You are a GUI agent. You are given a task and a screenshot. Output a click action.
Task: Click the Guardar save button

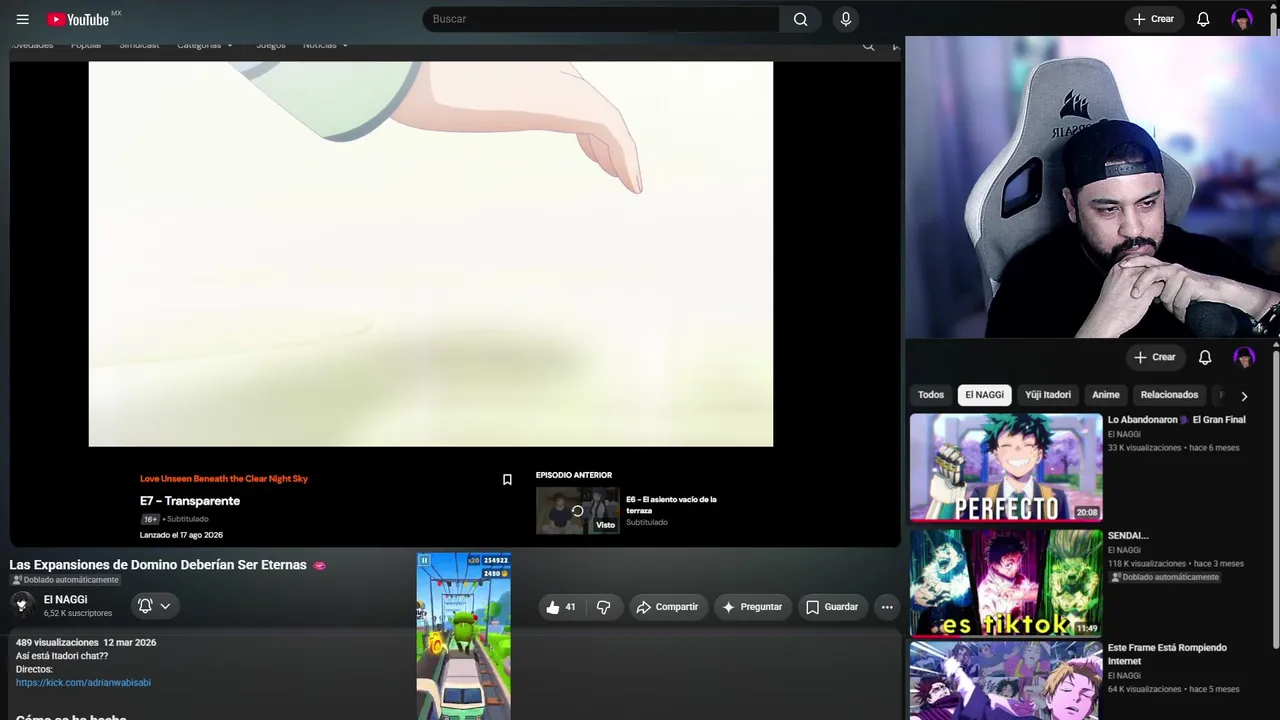tap(832, 607)
